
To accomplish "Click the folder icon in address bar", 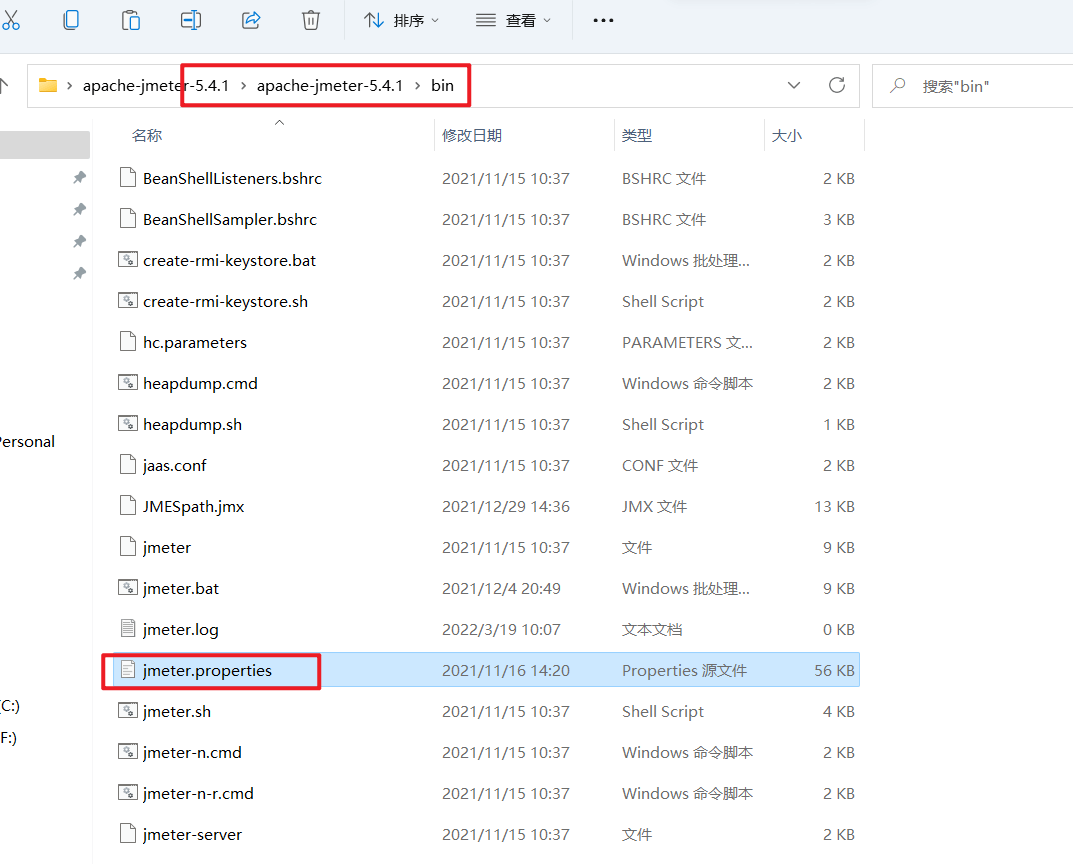I will (x=48, y=86).
